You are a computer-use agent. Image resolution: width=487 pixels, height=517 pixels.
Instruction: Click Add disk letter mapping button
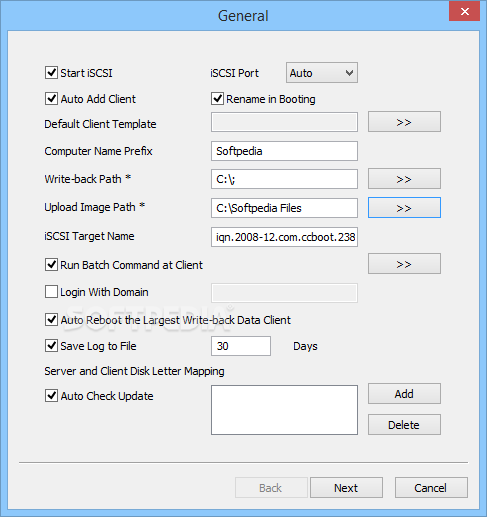(x=404, y=394)
